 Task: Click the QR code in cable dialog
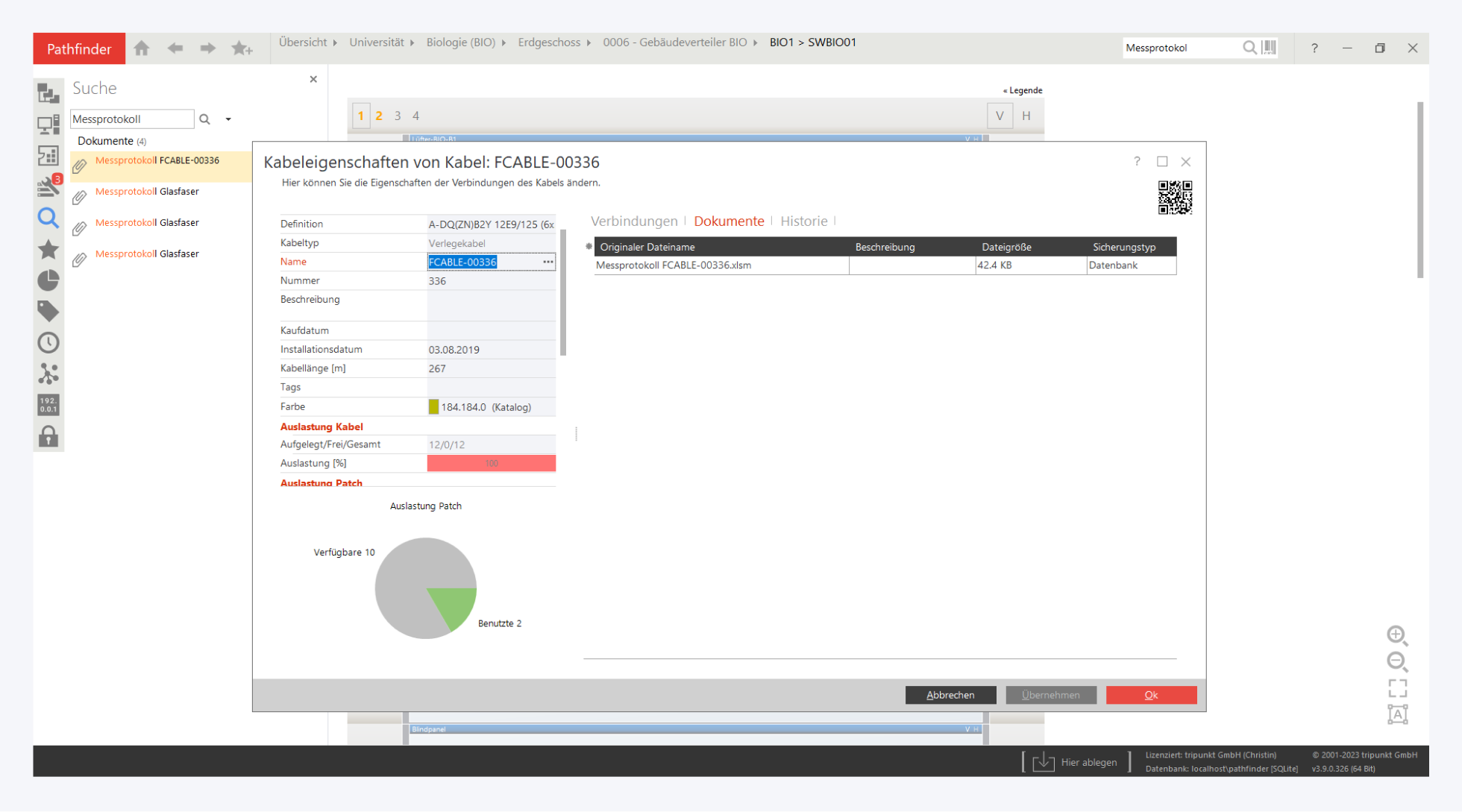tap(1175, 198)
